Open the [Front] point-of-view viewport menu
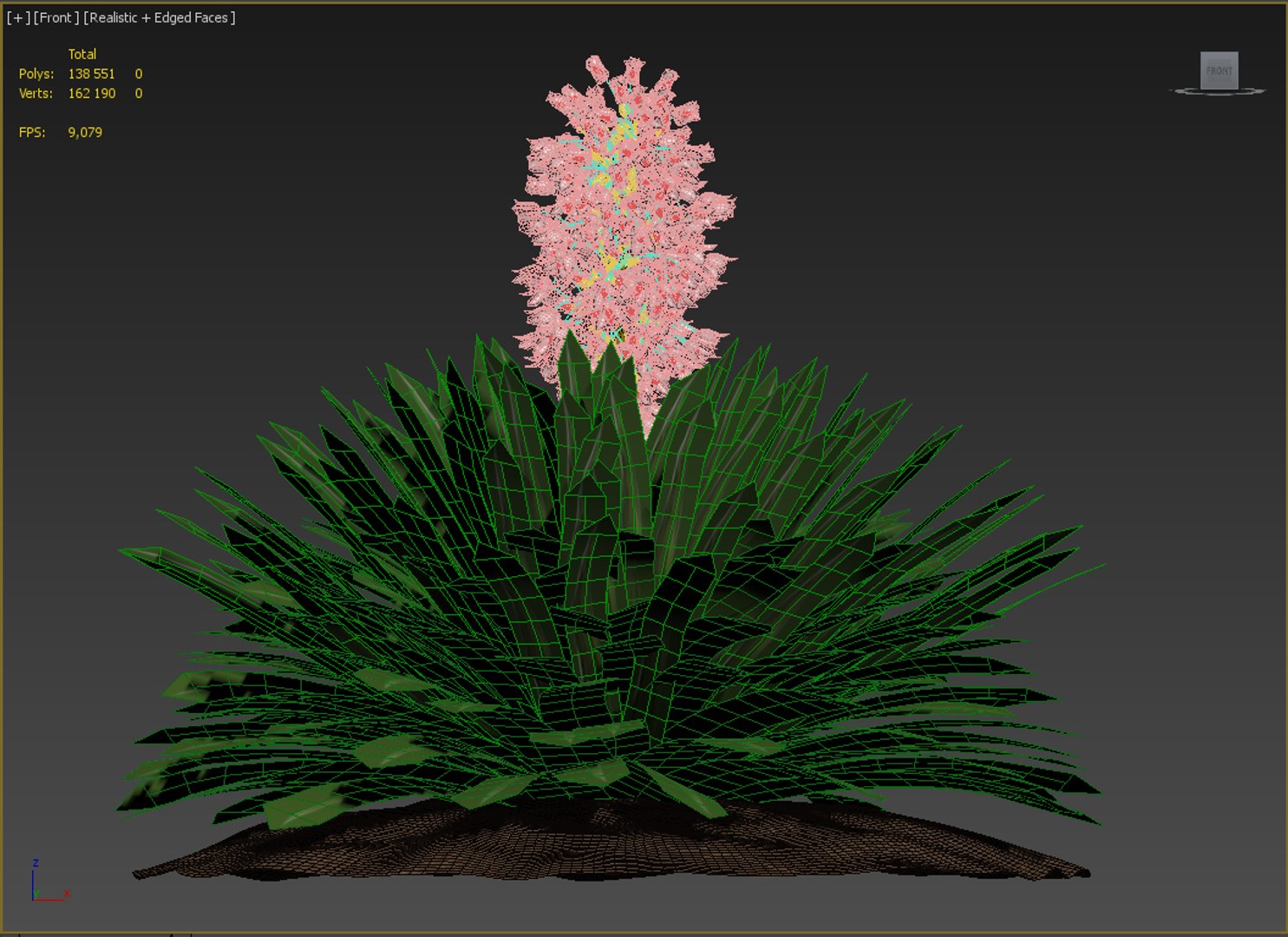The width and height of the screenshot is (1288, 937). click(56, 17)
